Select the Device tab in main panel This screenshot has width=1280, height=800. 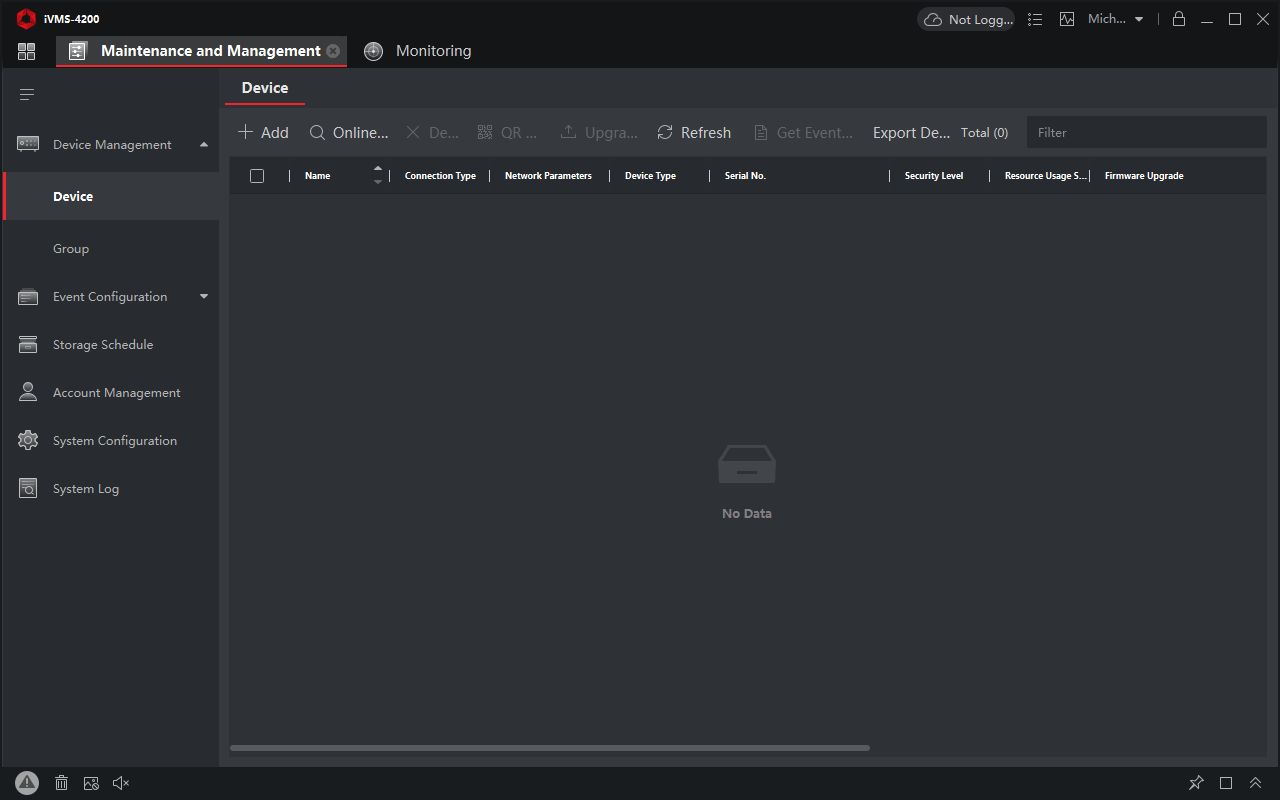click(265, 88)
